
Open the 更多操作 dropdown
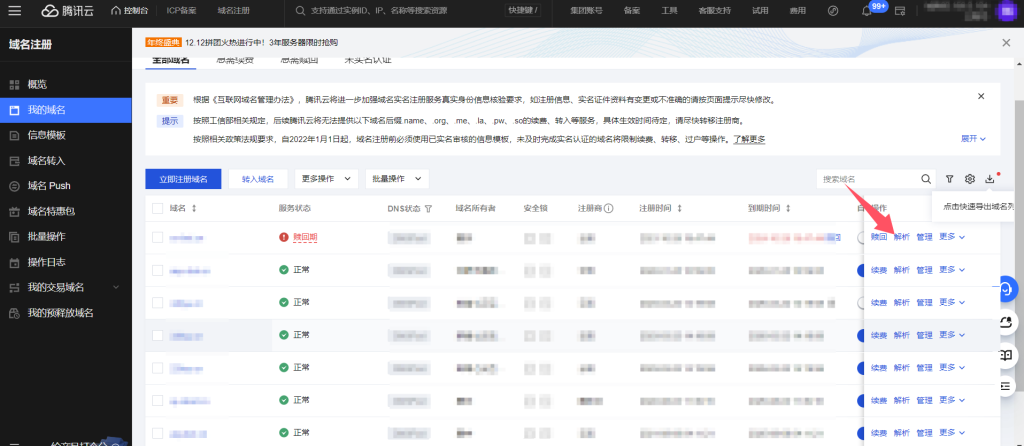[x=326, y=179]
